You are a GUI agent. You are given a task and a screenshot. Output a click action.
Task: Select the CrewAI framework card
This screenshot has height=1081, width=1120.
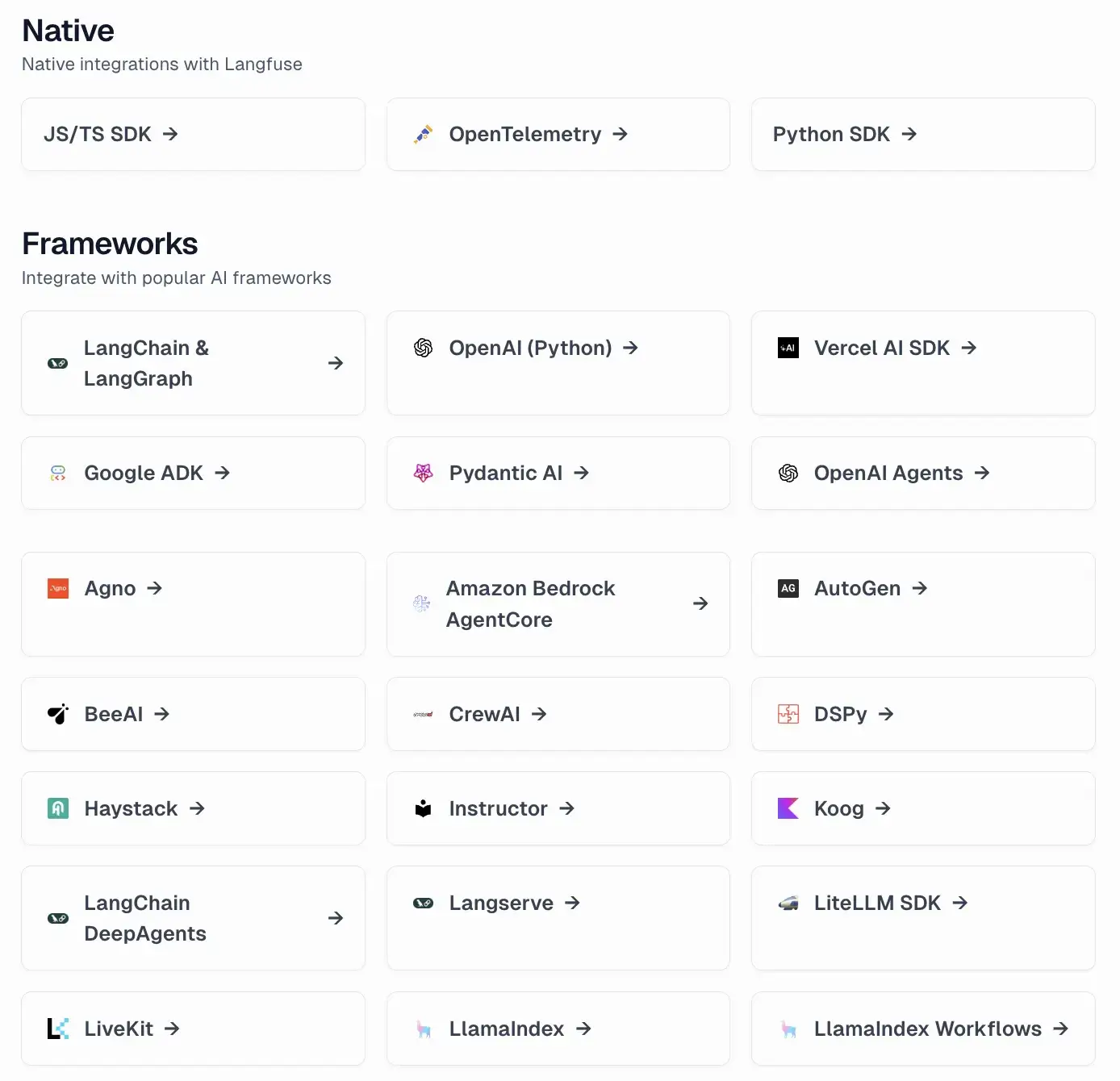(x=485, y=715)
